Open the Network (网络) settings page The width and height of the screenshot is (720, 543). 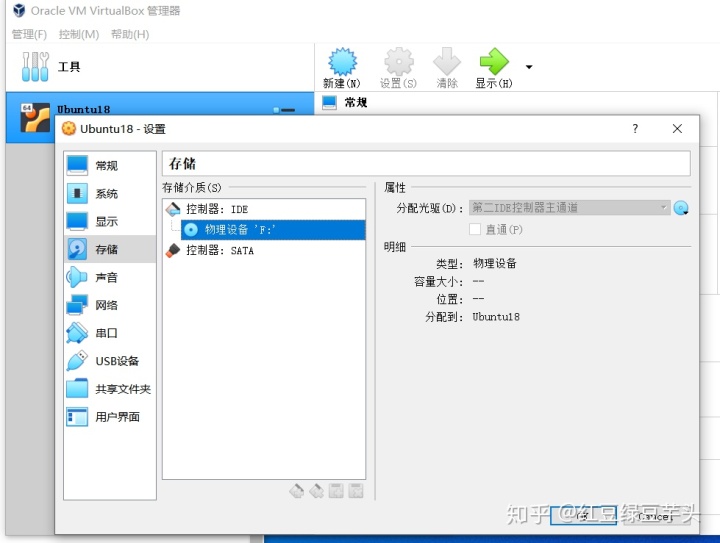pyautogui.click(x=110, y=305)
